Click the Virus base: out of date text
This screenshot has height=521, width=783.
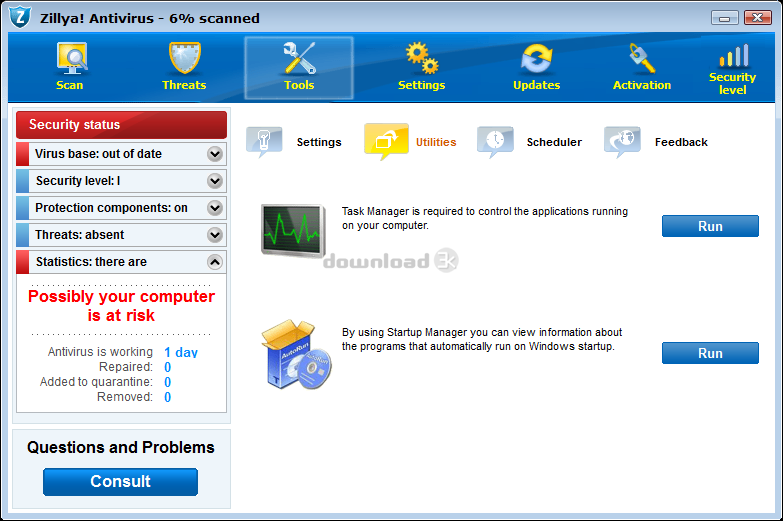(98, 154)
